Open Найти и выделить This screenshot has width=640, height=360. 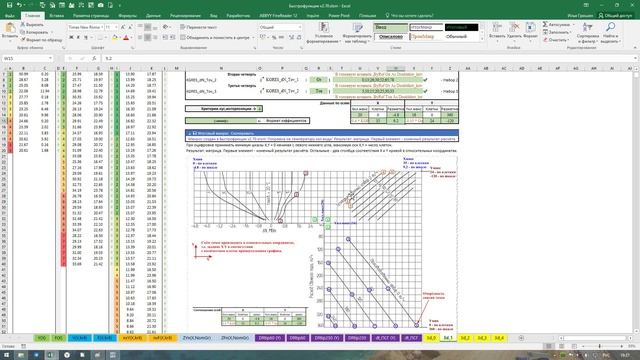point(610,33)
